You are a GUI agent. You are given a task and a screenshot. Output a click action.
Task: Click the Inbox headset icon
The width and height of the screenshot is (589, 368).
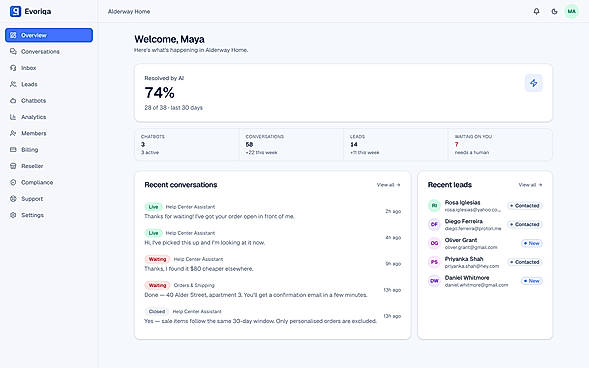13,68
